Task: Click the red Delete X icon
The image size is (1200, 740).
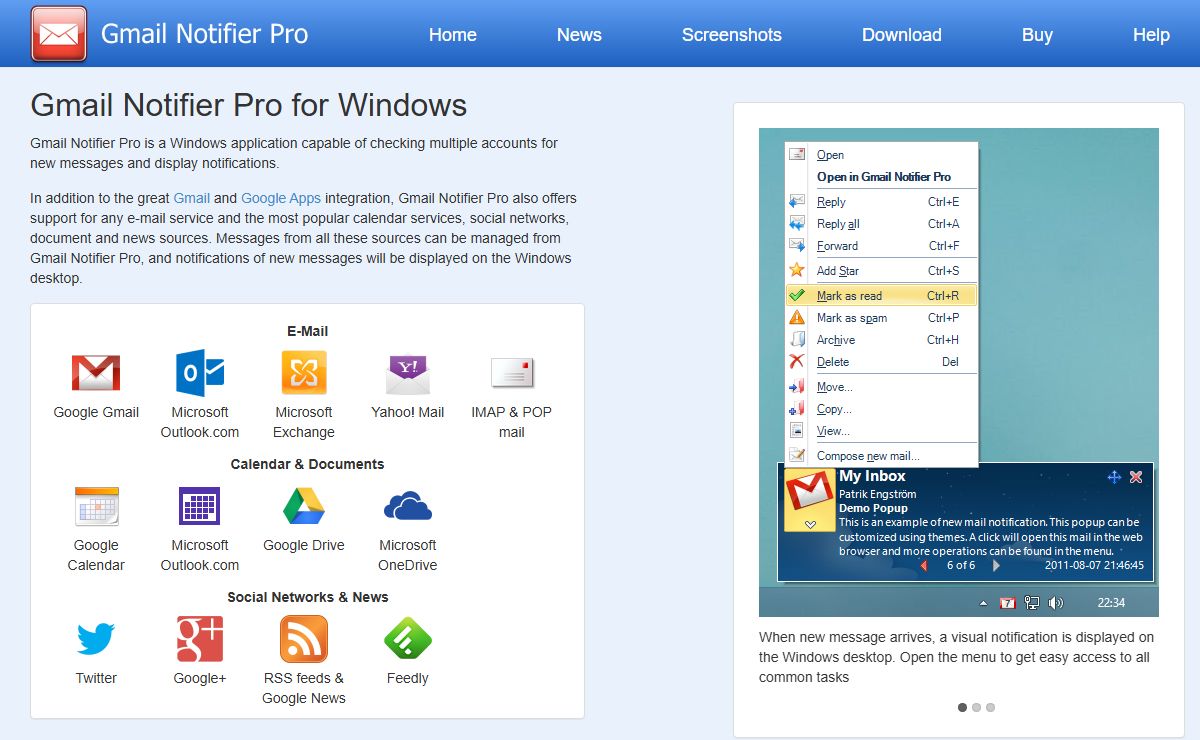Action: (x=797, y=361)
